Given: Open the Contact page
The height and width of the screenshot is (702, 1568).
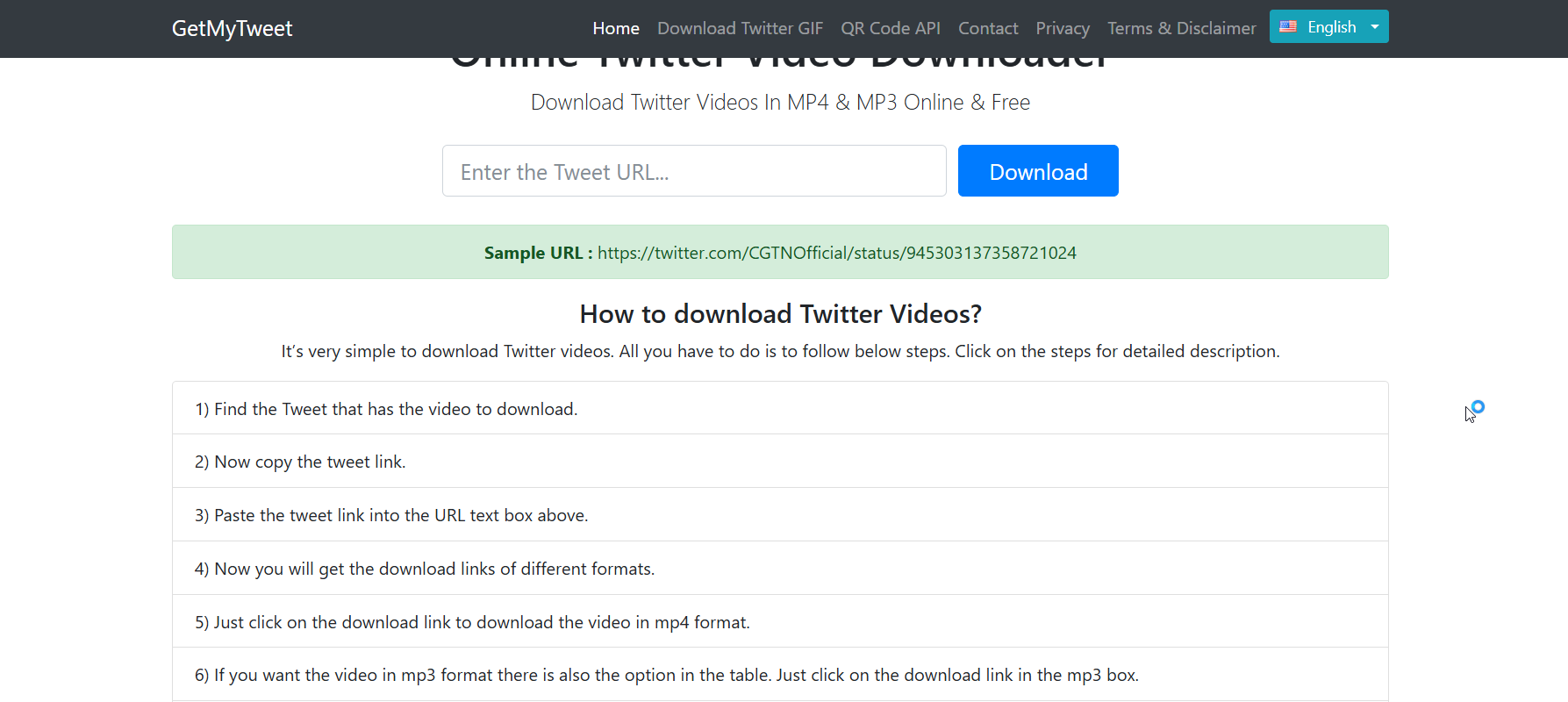Looking at the screenshot, I should coord(988,29).
